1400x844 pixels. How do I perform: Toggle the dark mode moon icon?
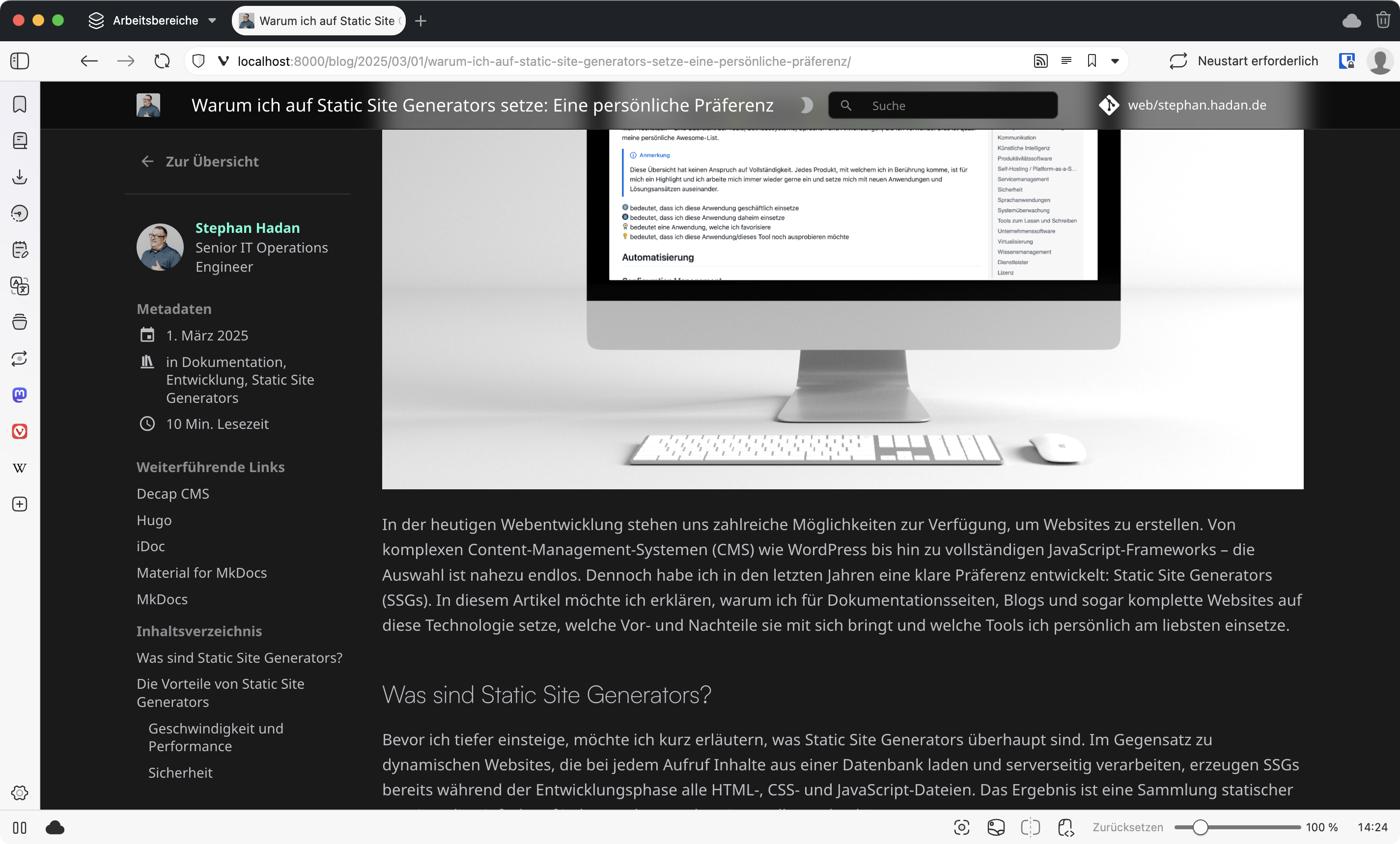(x=806, y=105)
